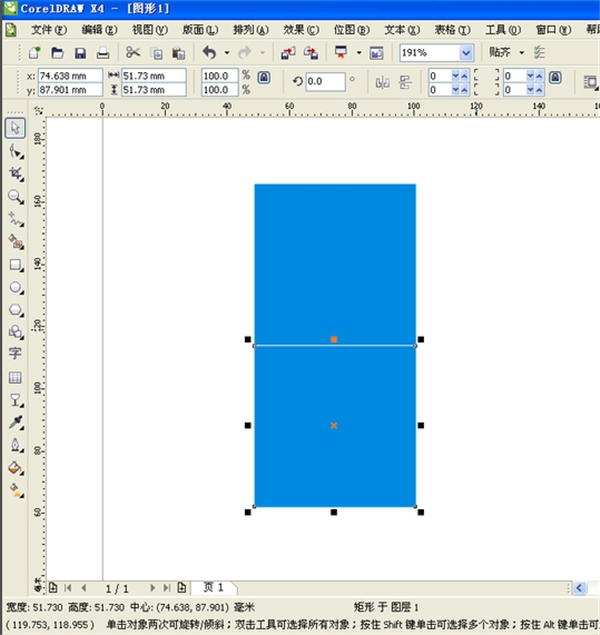Open the 版面(L) menu
The width and height of the screenshot is (600, 635).
coord(200,30)
